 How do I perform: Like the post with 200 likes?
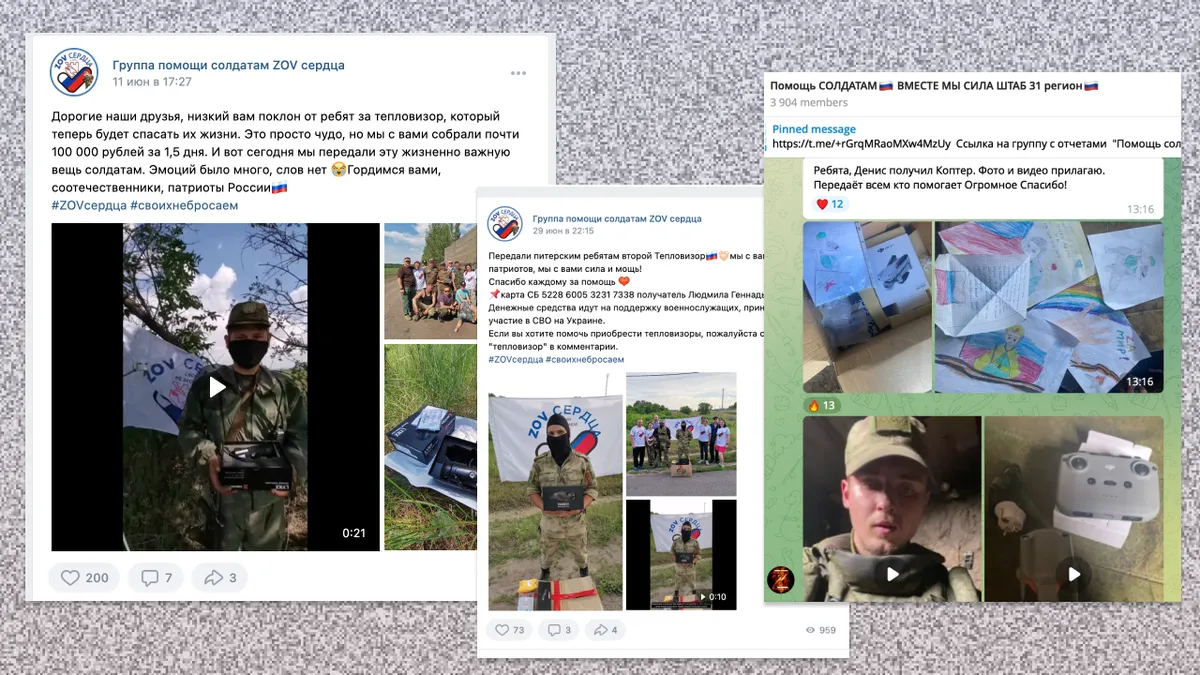tap(84, 577)
